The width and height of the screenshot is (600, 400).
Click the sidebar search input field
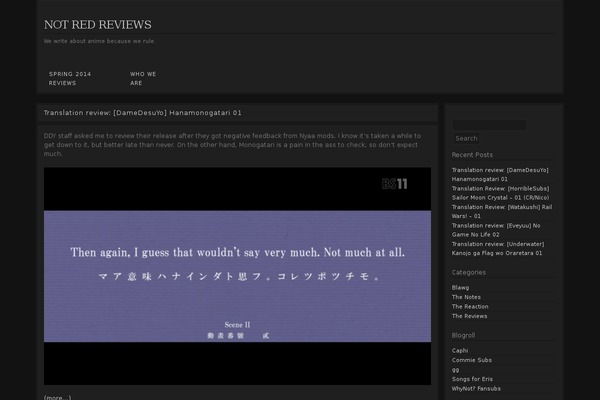point(489,125)
